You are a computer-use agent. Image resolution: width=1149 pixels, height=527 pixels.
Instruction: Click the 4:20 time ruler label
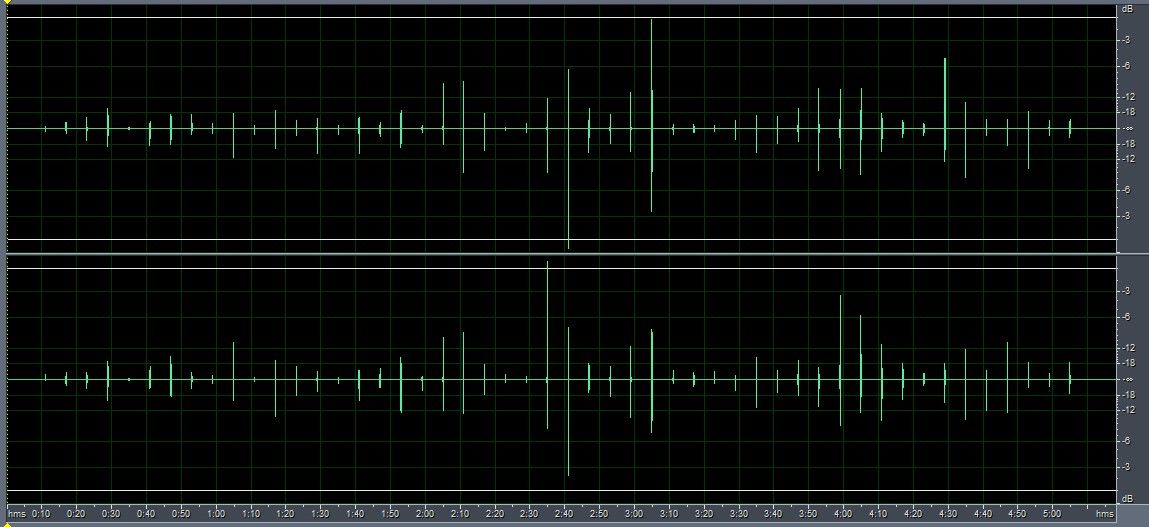click(912, 515)
